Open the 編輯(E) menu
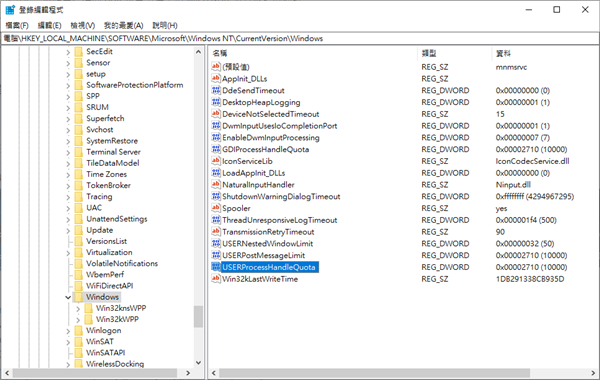The width and height of the screenshot is (600, 380). coord(49,26)
